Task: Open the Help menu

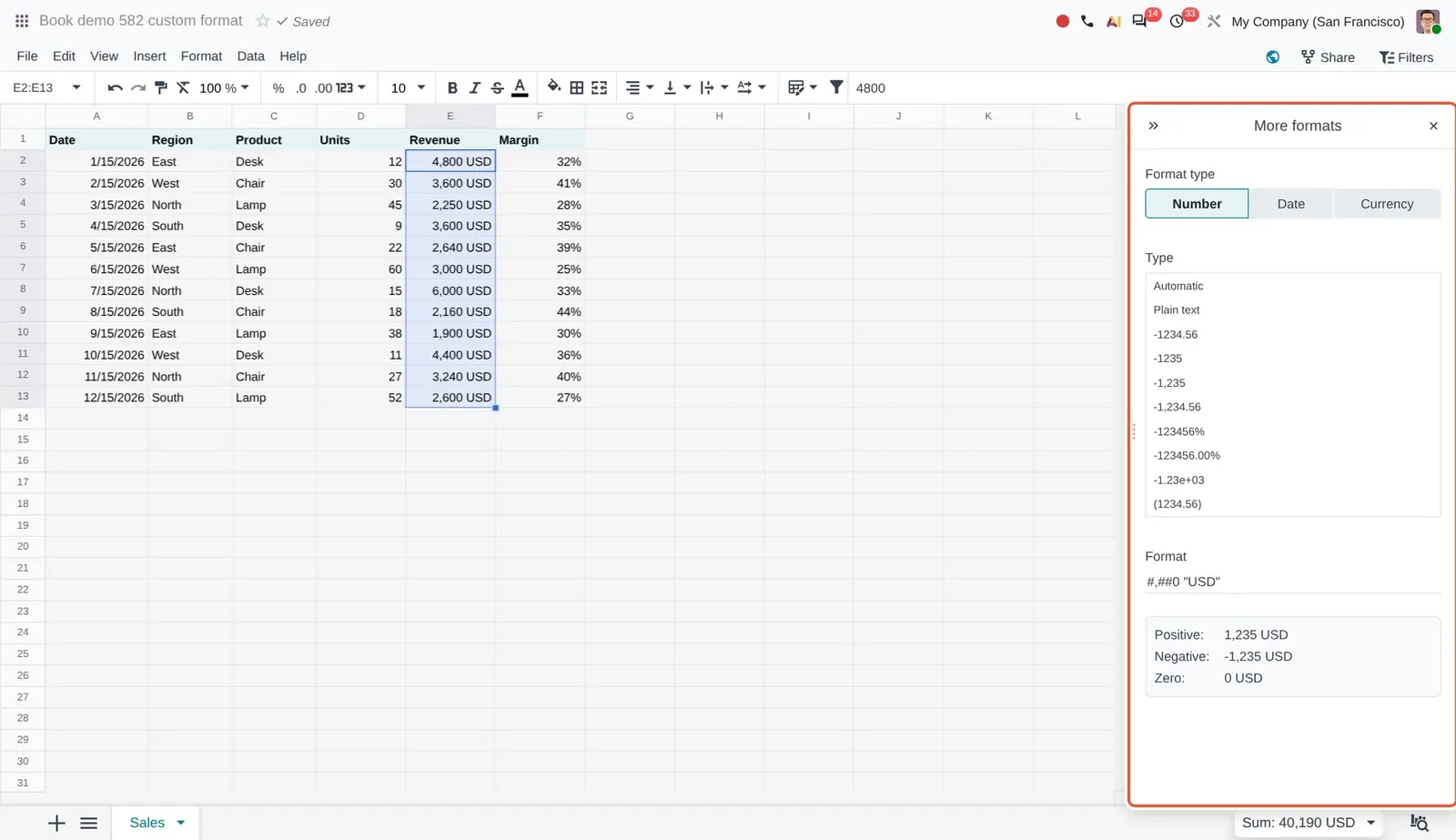Action: pyautogui.click(x=293, y=56)
